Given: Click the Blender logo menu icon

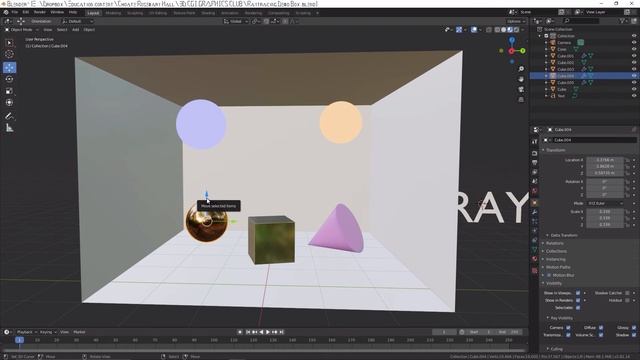Looking at the screenshot, I should coord(6,12).
